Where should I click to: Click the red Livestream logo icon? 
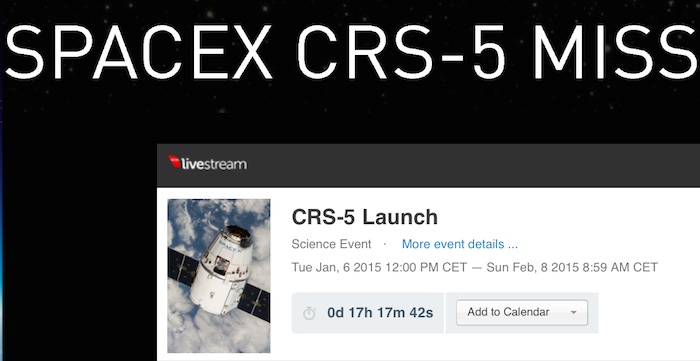[175, 162]
